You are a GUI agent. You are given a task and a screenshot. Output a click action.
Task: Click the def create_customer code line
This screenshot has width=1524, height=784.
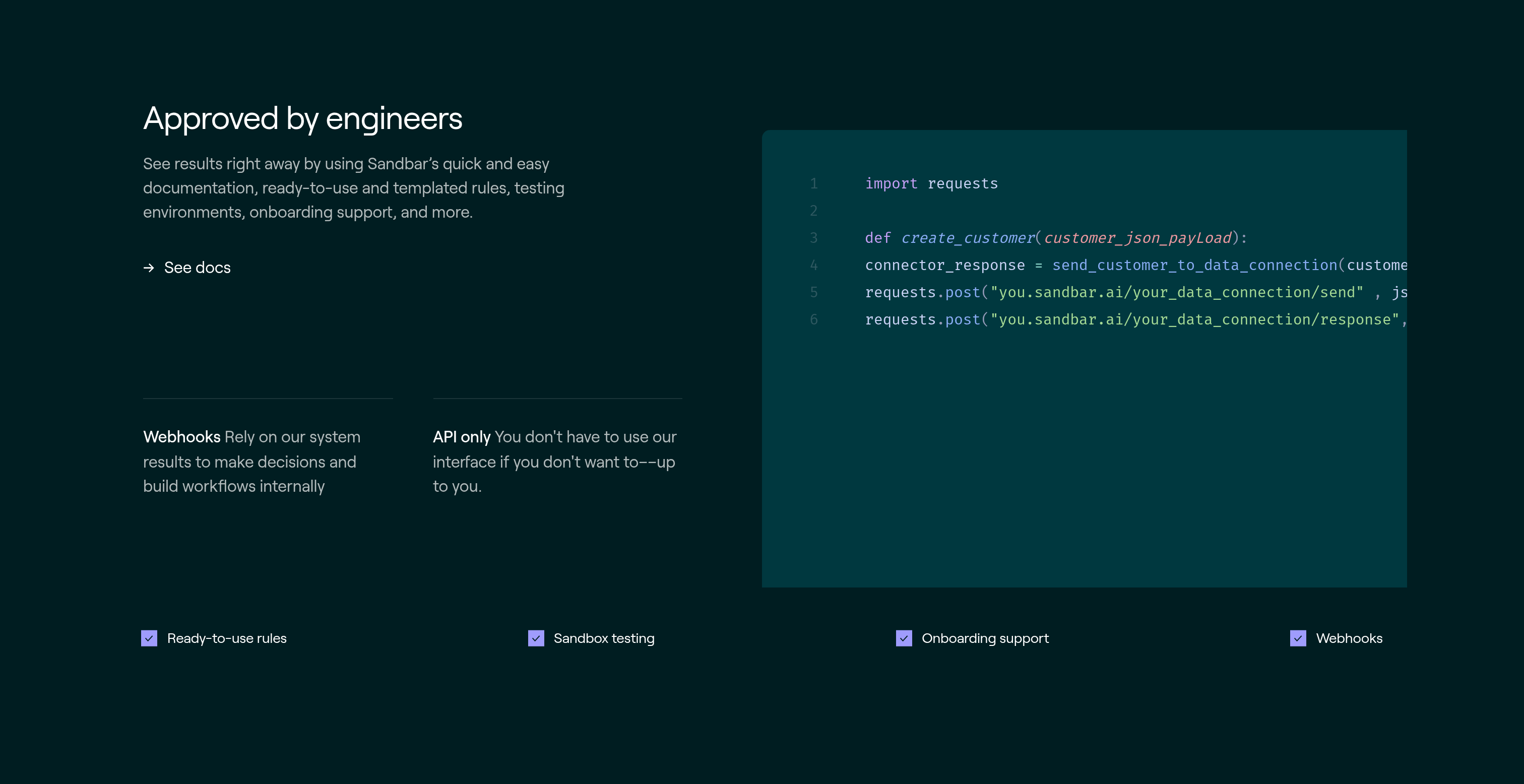(1056, 238)
